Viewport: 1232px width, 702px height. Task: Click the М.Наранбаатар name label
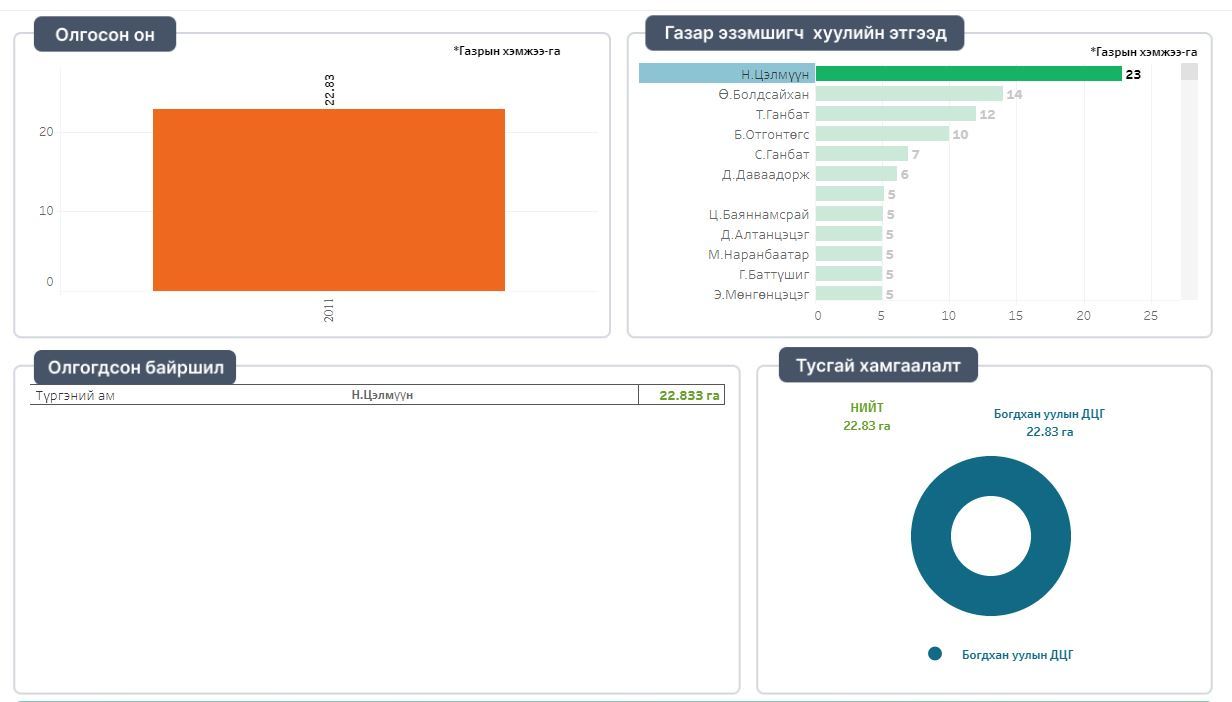click(x=758, y=254)
